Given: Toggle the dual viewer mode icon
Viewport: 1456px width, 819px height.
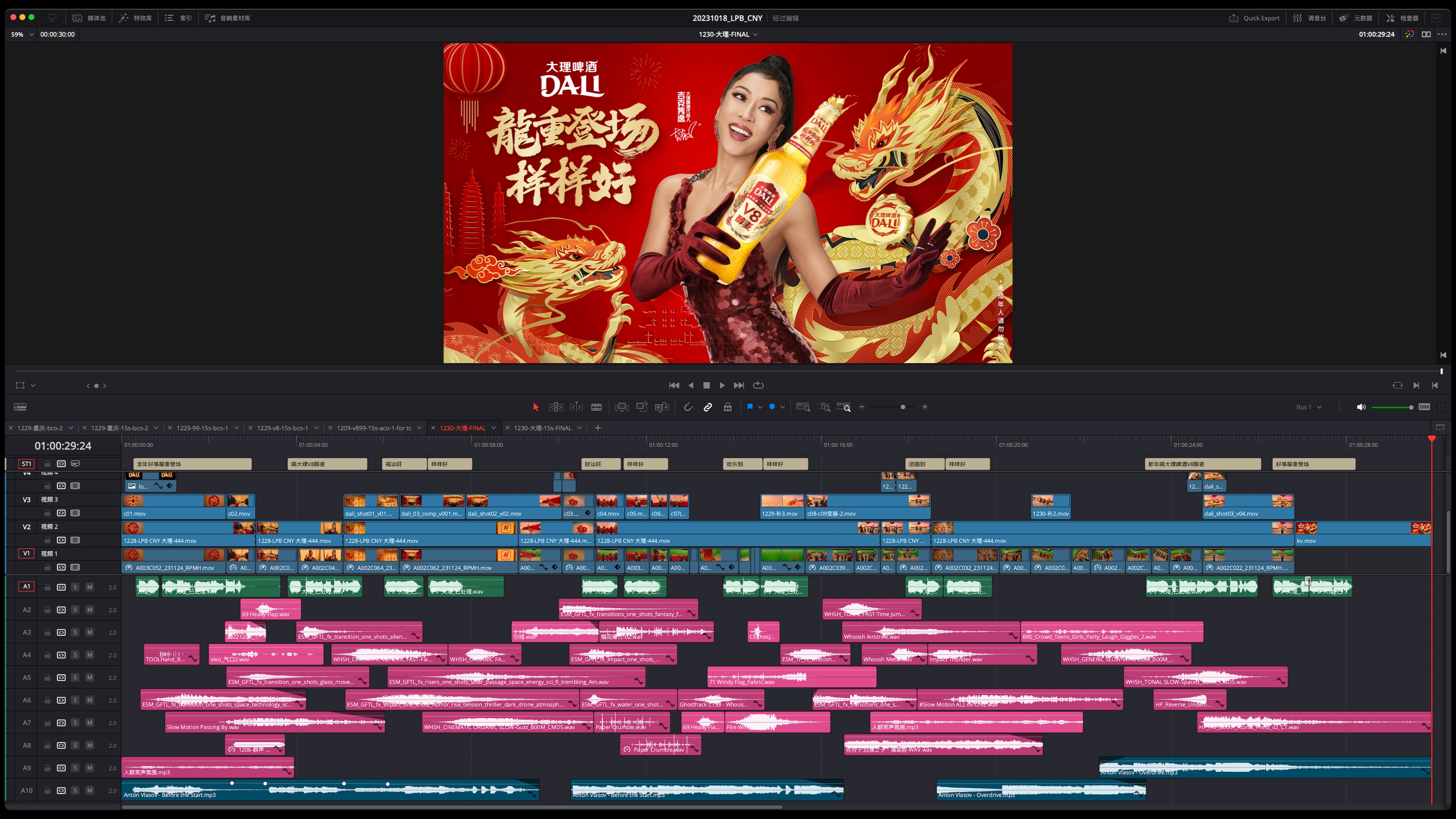Looking at the screenshot, I should 1426,34.
